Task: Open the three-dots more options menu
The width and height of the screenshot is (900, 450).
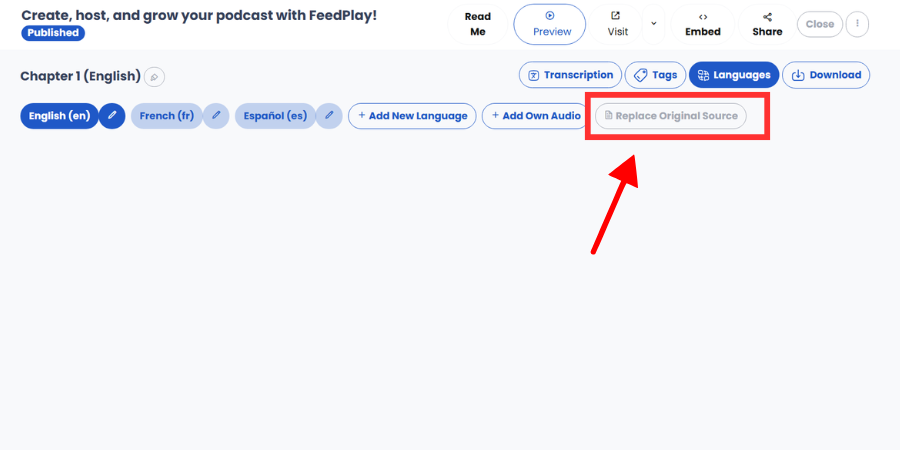Action: pyautogui.click(x=858, y=24)
